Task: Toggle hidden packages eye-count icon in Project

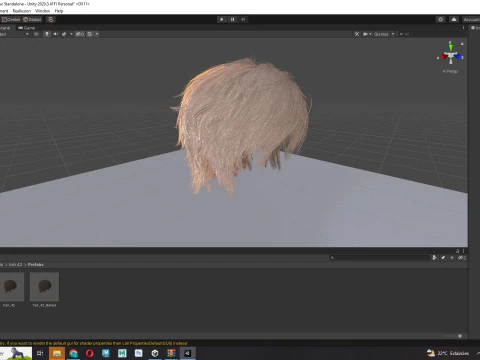Action: (461, 257)
